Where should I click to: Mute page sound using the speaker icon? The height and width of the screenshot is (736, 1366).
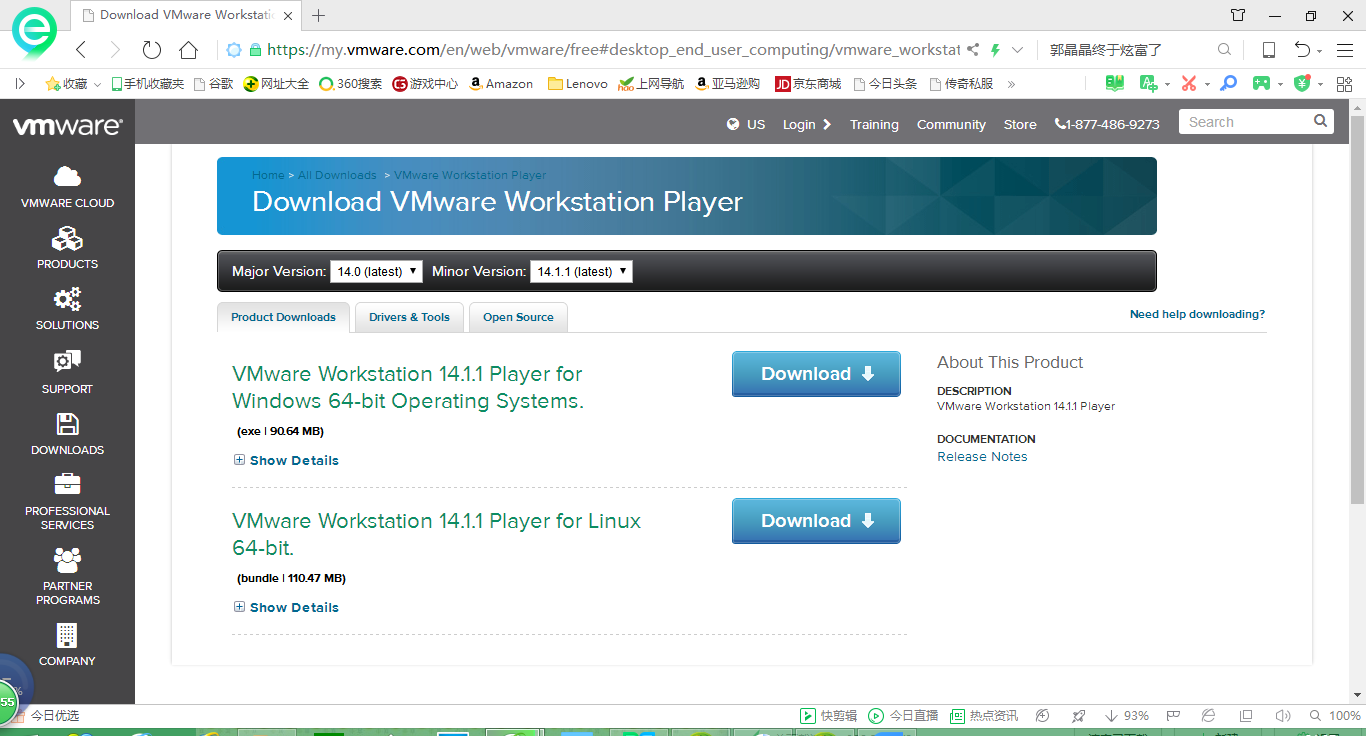[x=1283, y=716]
